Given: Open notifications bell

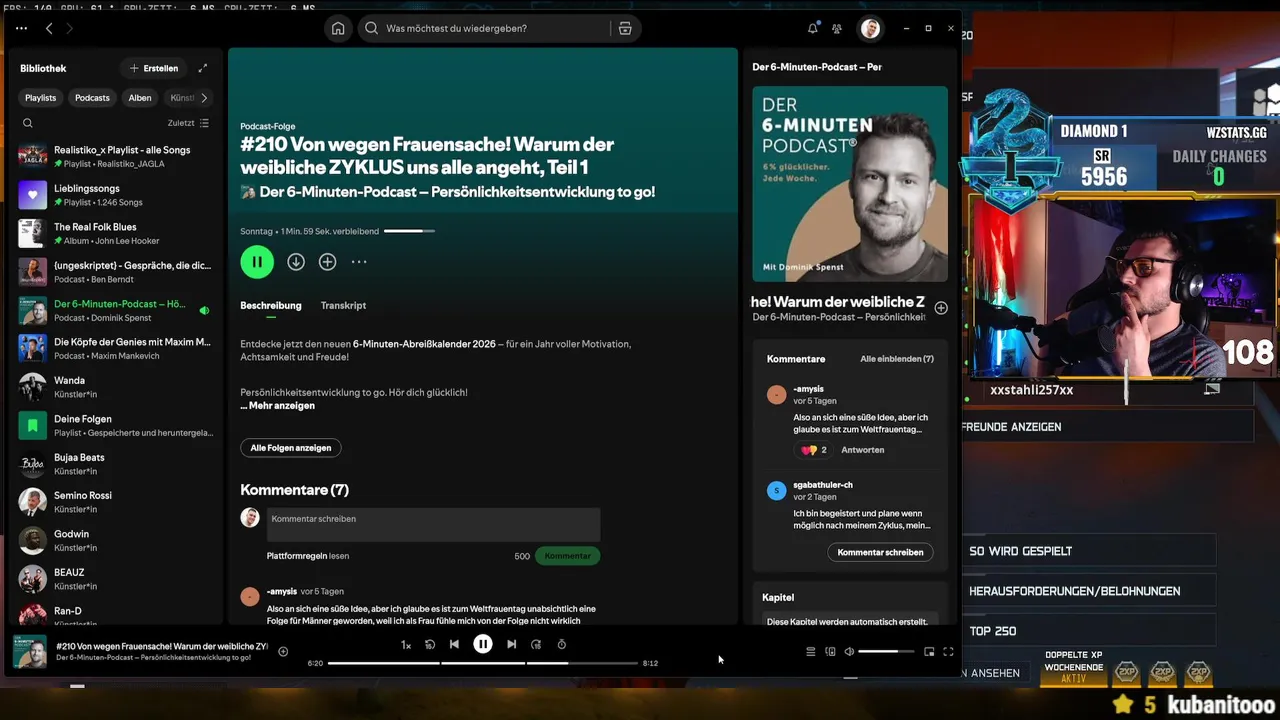Looking at the screenshot, I should click(x=812, y=28).
